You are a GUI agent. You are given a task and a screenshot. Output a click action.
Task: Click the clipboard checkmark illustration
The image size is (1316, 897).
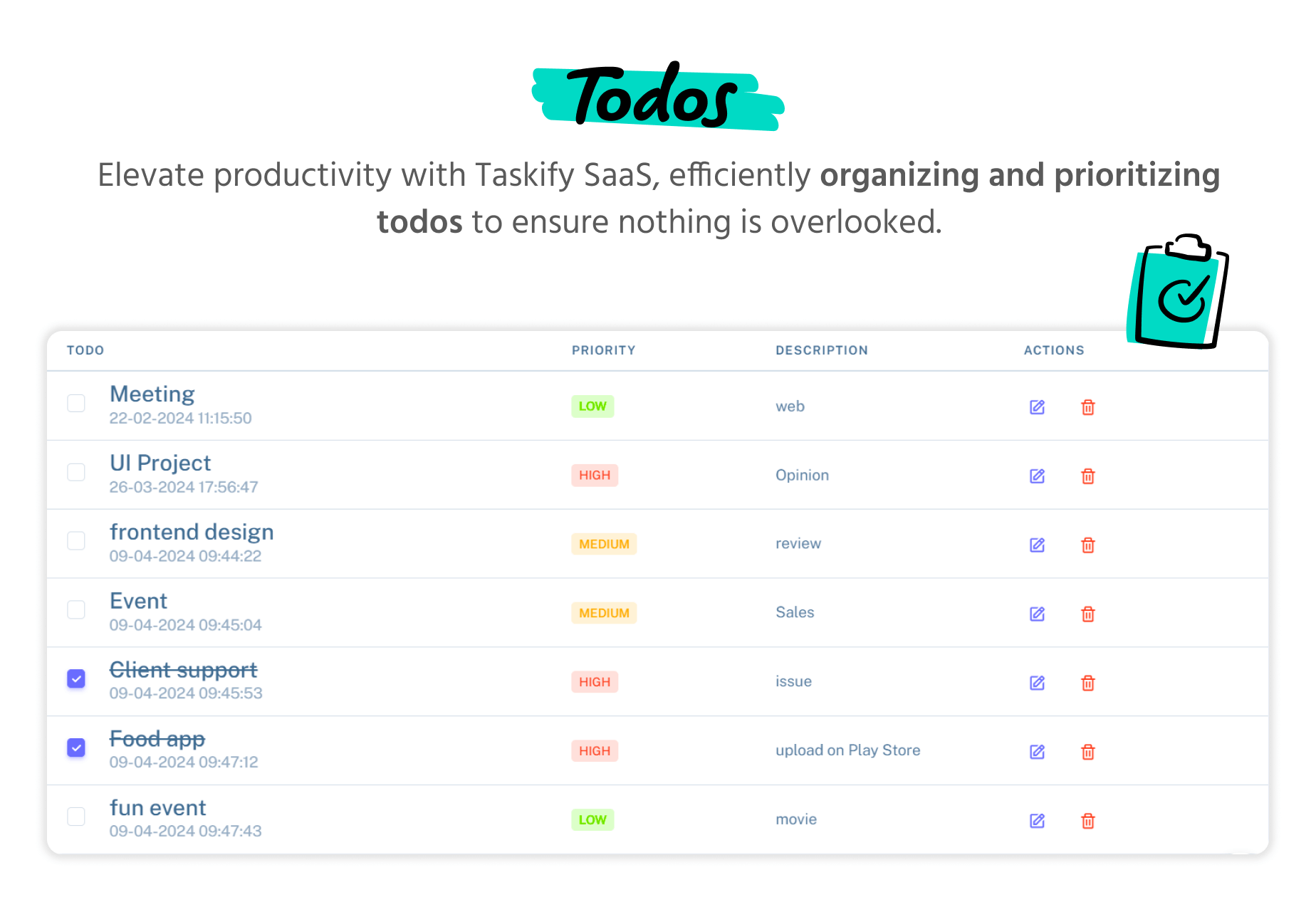click(x=1179, y=293)
